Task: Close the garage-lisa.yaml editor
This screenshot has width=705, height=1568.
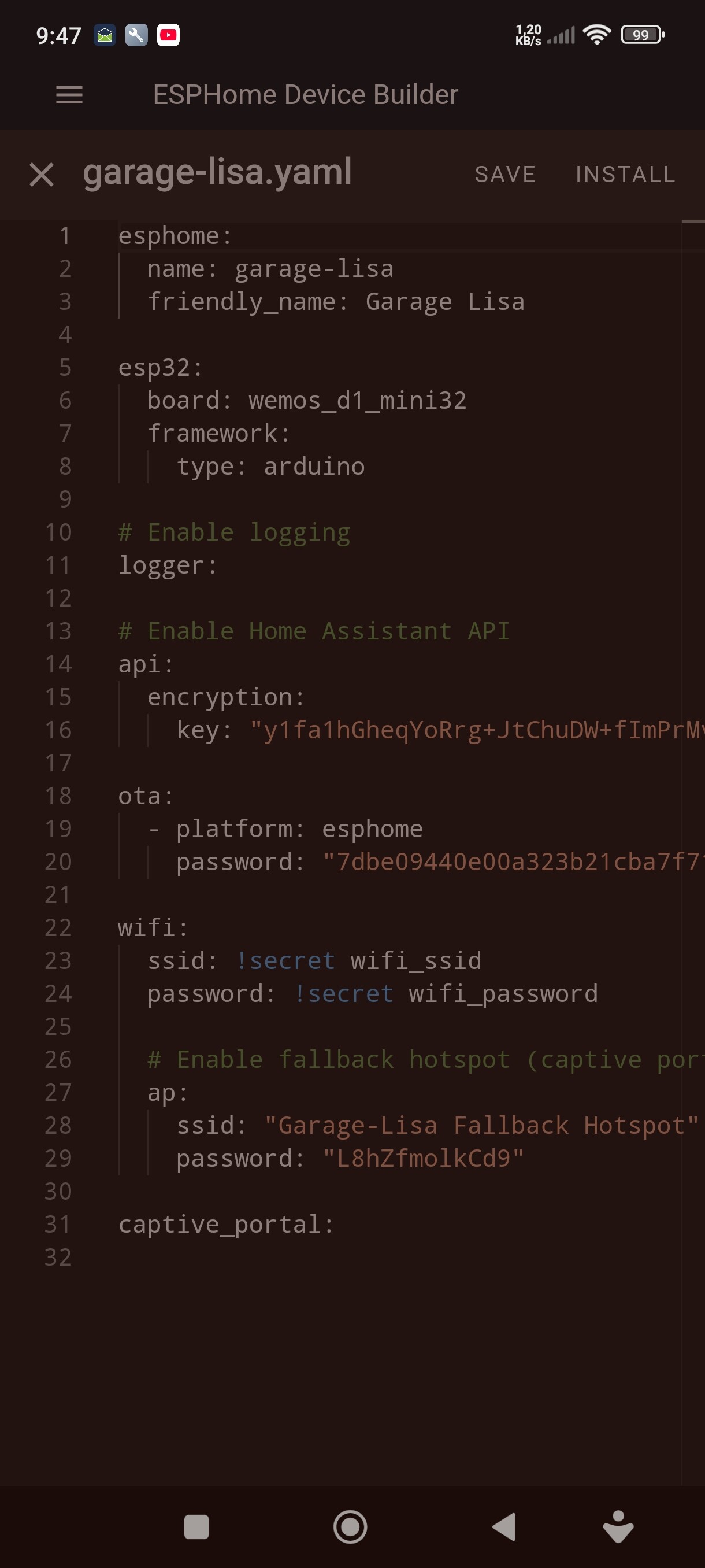Action: click(x=42, y=175)
